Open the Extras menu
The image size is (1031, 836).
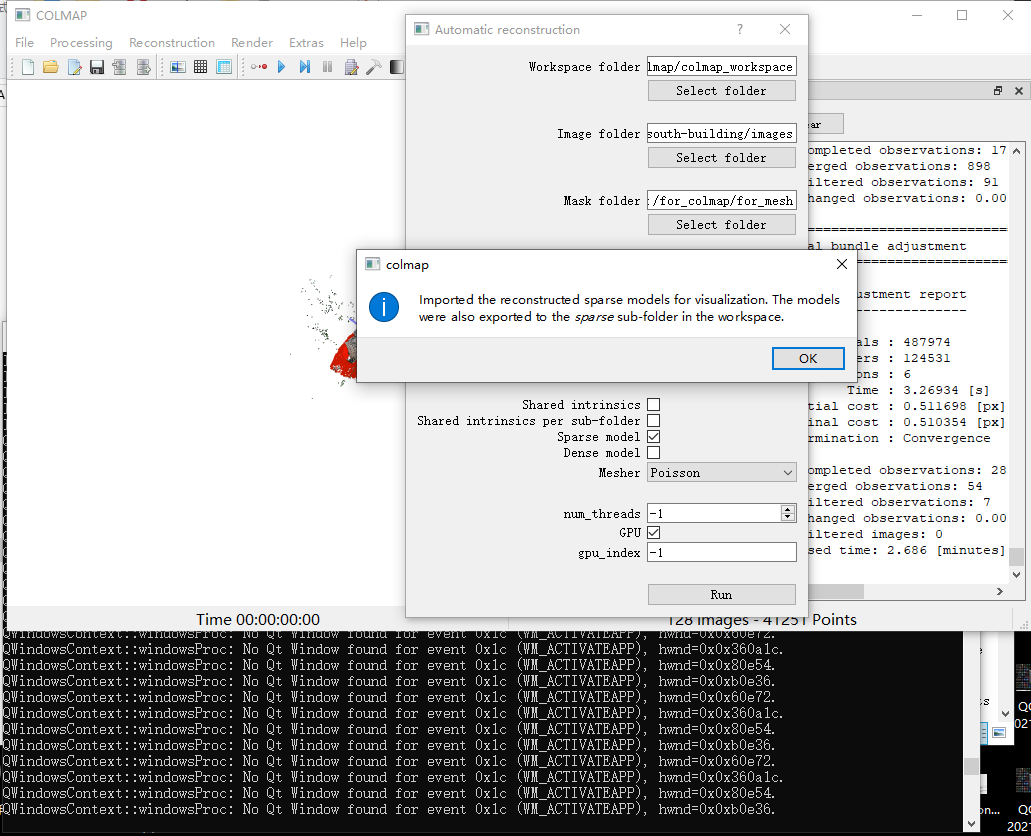click(306, 43)
